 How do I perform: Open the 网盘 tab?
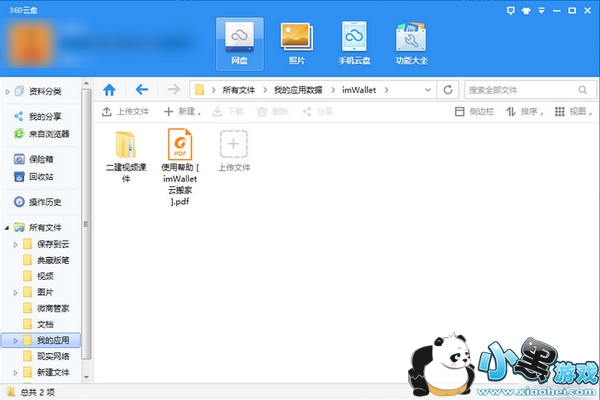pyautogui.click(x=240, y=44)
